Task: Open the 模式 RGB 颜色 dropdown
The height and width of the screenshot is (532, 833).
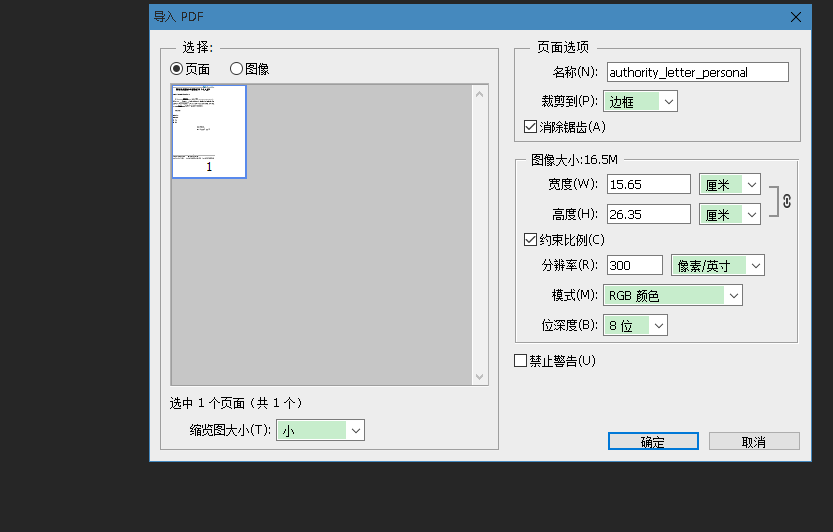Action: (x=673, y=295)
